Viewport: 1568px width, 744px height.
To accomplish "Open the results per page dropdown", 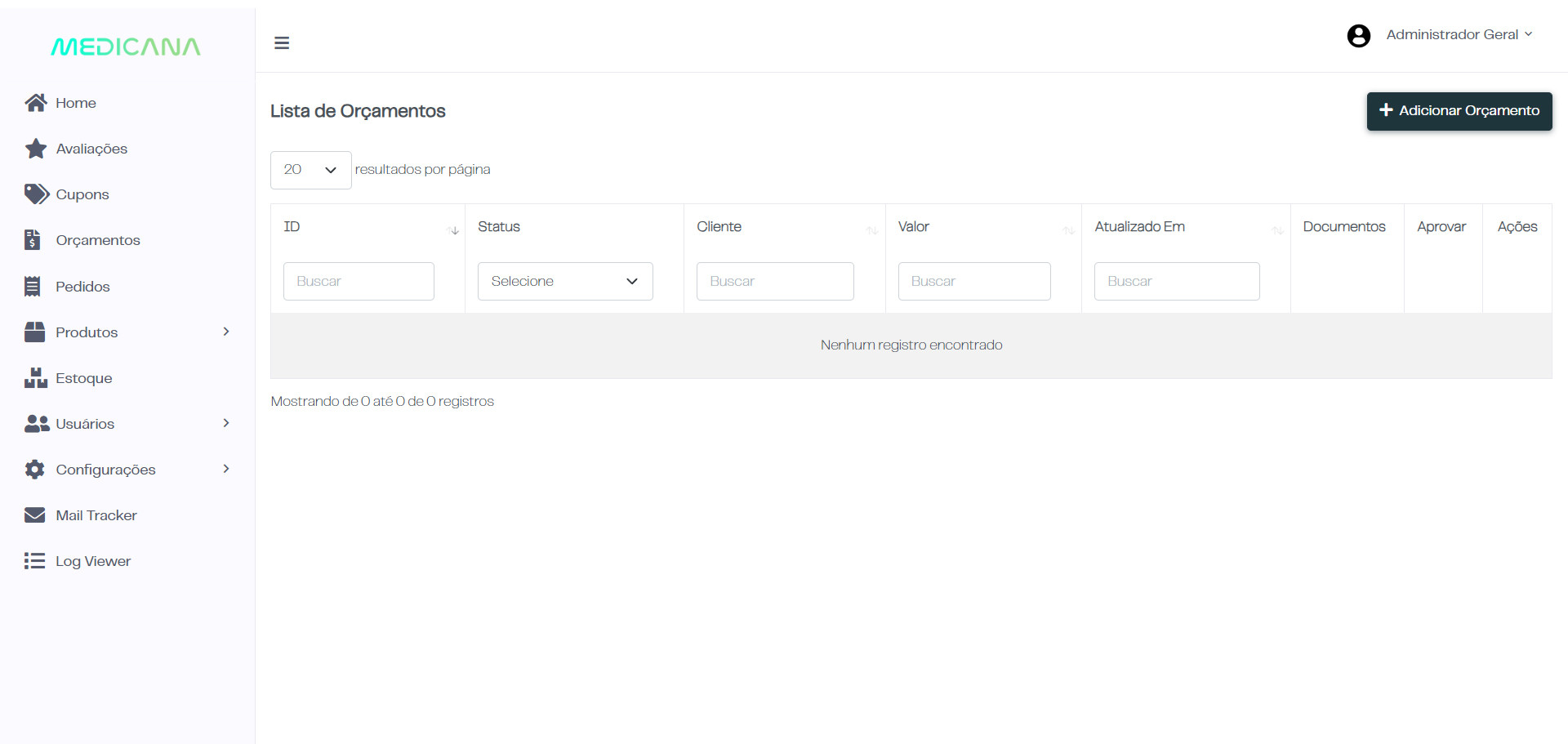I will pos(310,170).
